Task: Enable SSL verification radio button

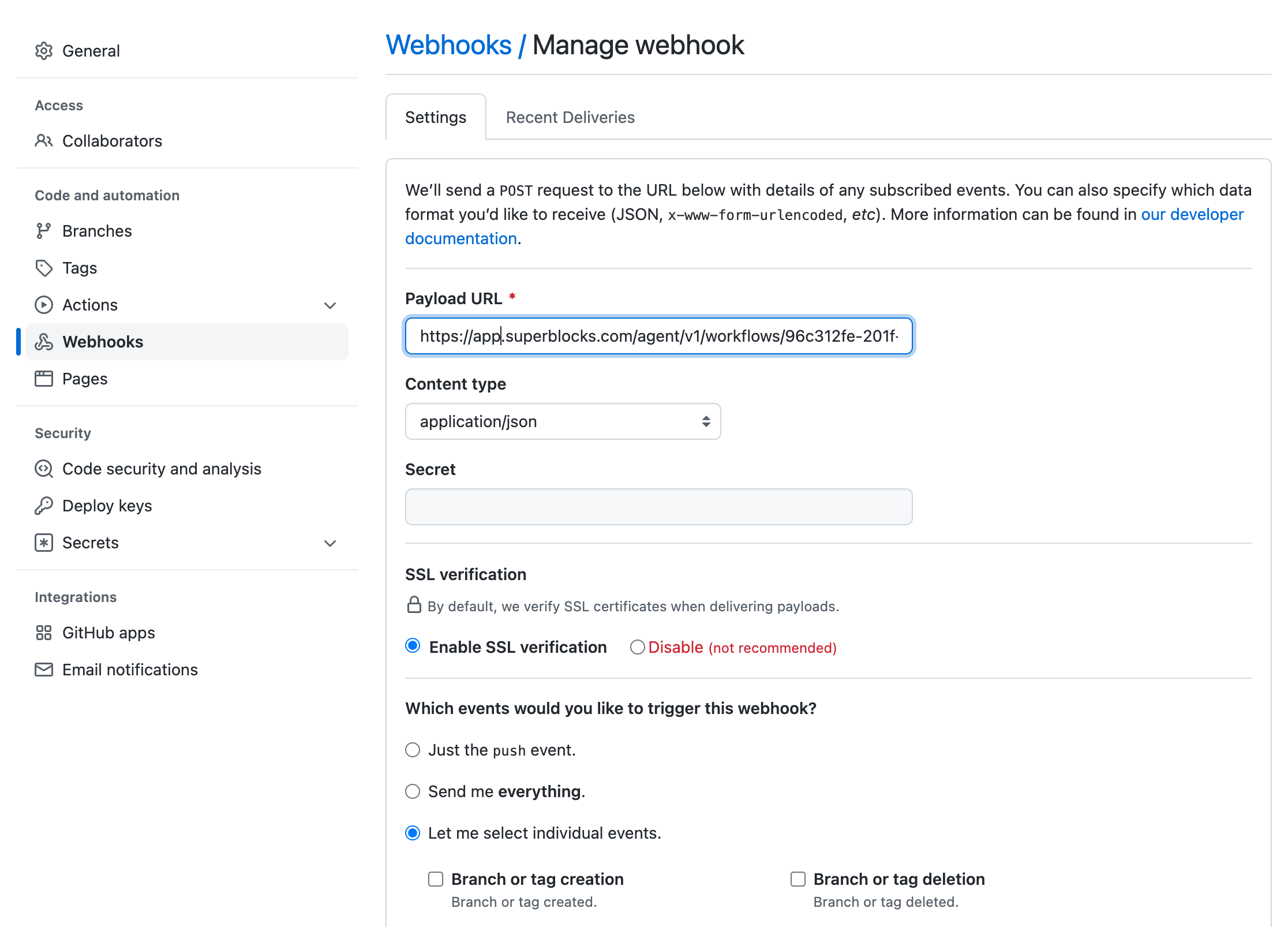Action: (413, 647)
